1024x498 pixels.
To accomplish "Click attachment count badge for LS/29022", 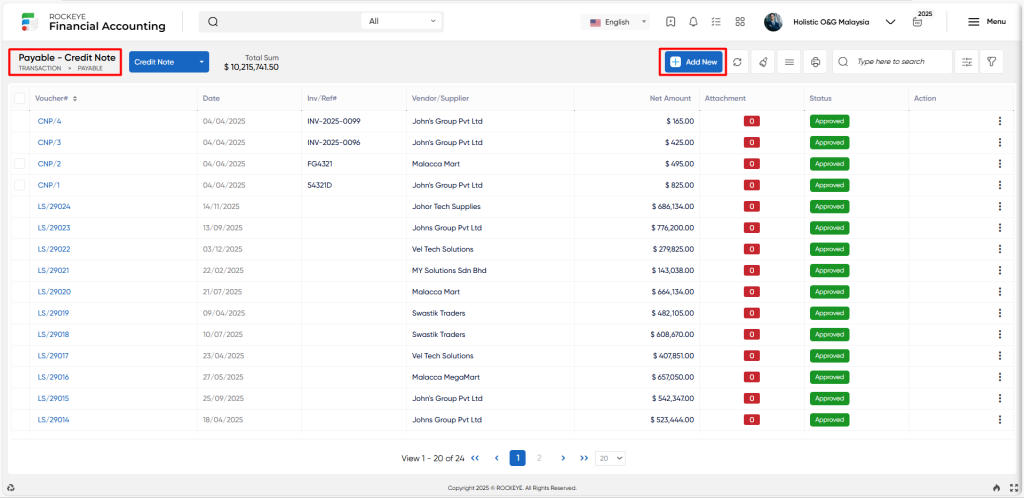I will point(752,249).
